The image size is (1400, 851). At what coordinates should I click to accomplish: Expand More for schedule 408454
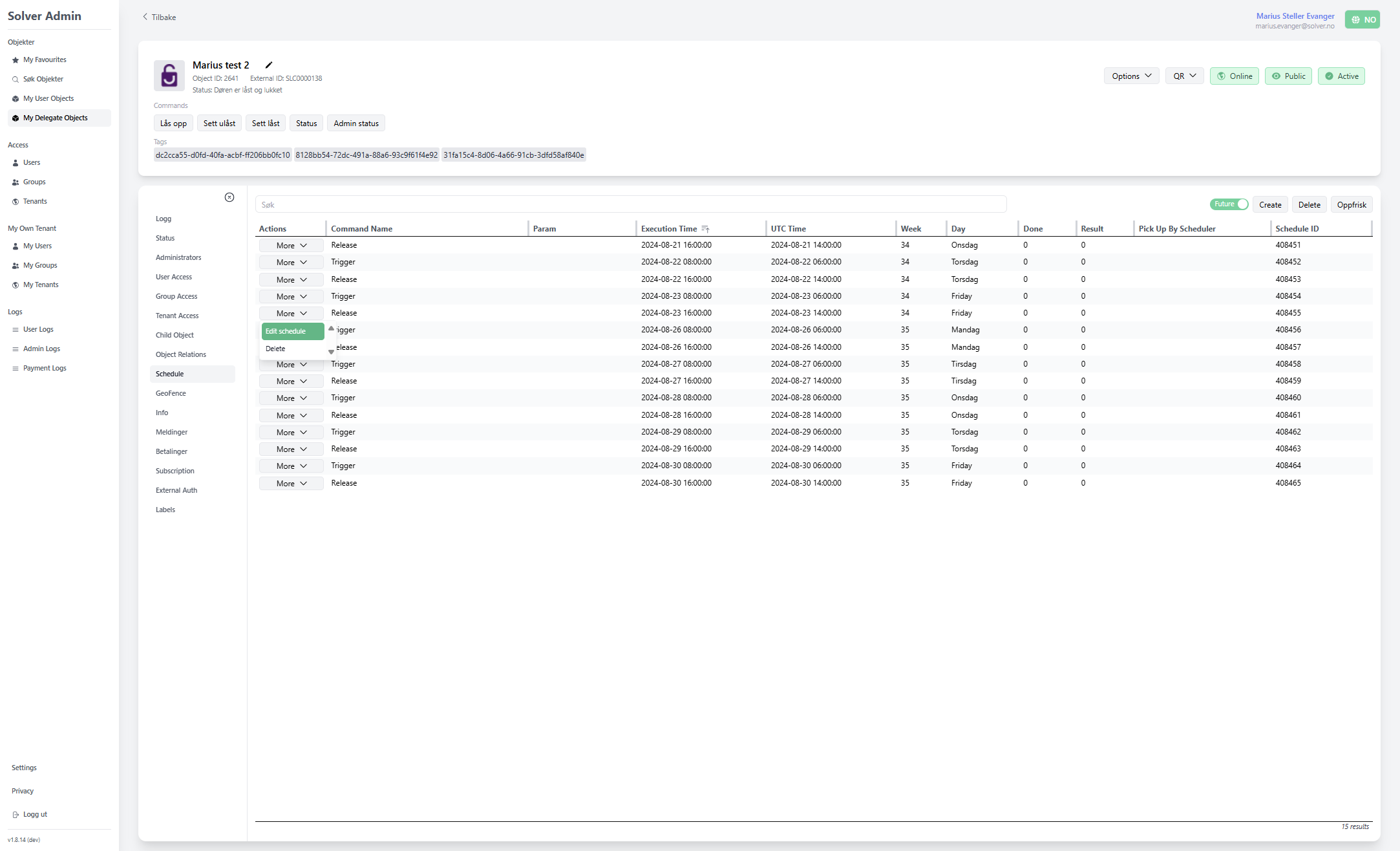coord(292,297)
